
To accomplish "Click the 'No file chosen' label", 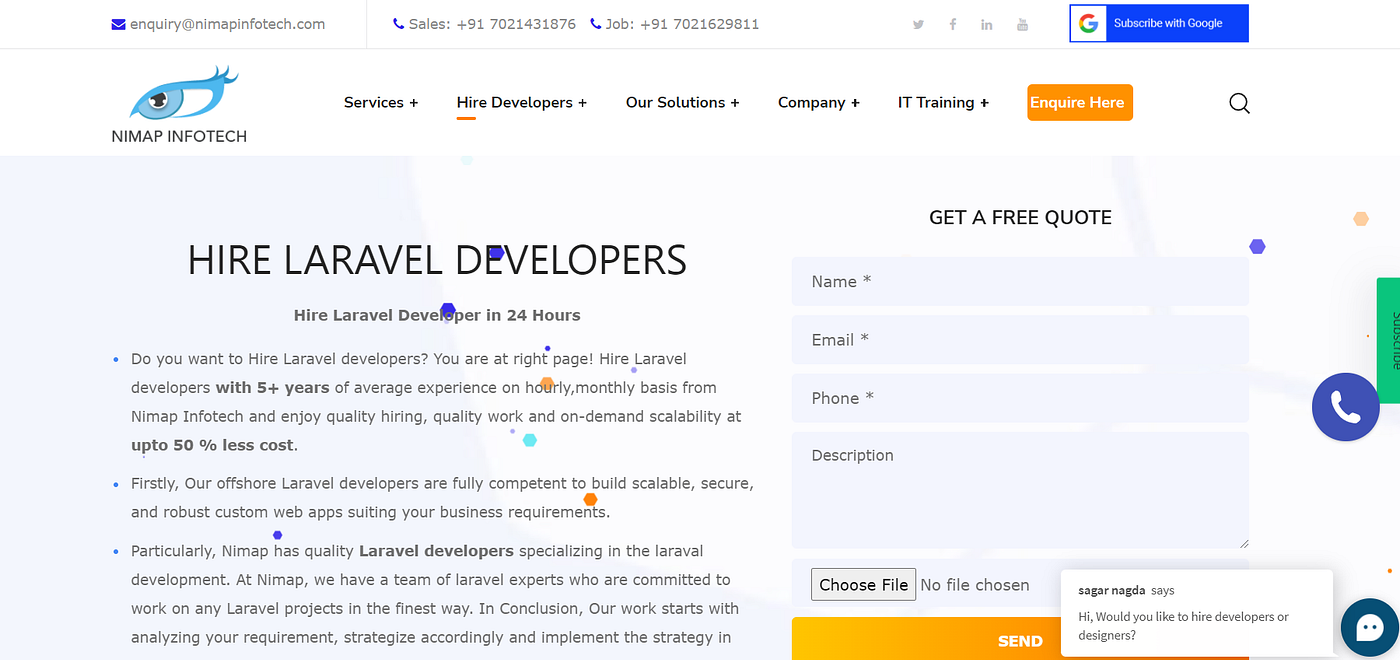I will (x=975, y=585).
